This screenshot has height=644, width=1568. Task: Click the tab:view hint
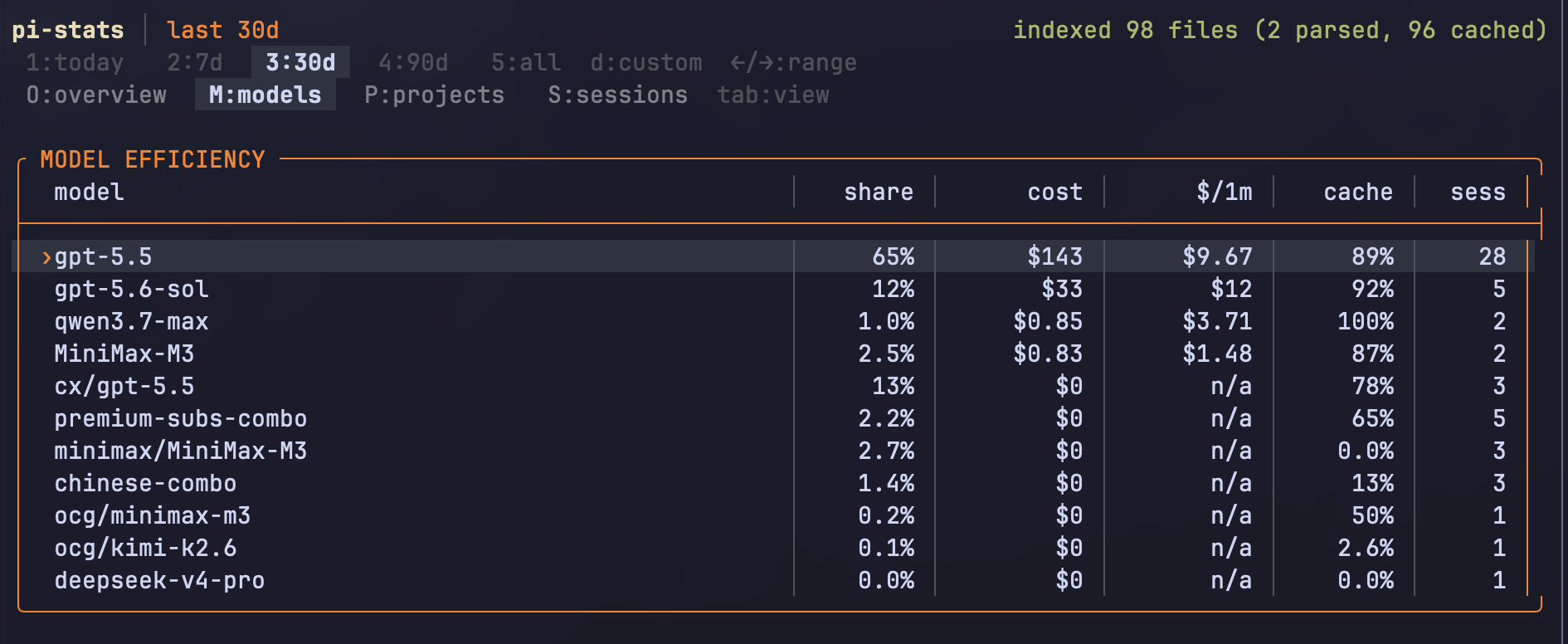[773, 95]
